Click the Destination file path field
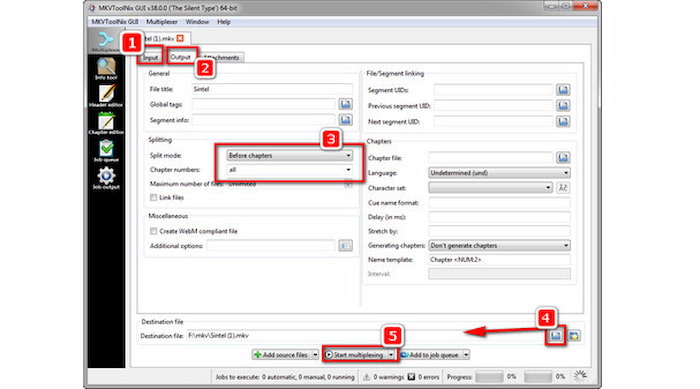Image resolution: width=700 pixels, height=389 pixels. tap(366, 335)
